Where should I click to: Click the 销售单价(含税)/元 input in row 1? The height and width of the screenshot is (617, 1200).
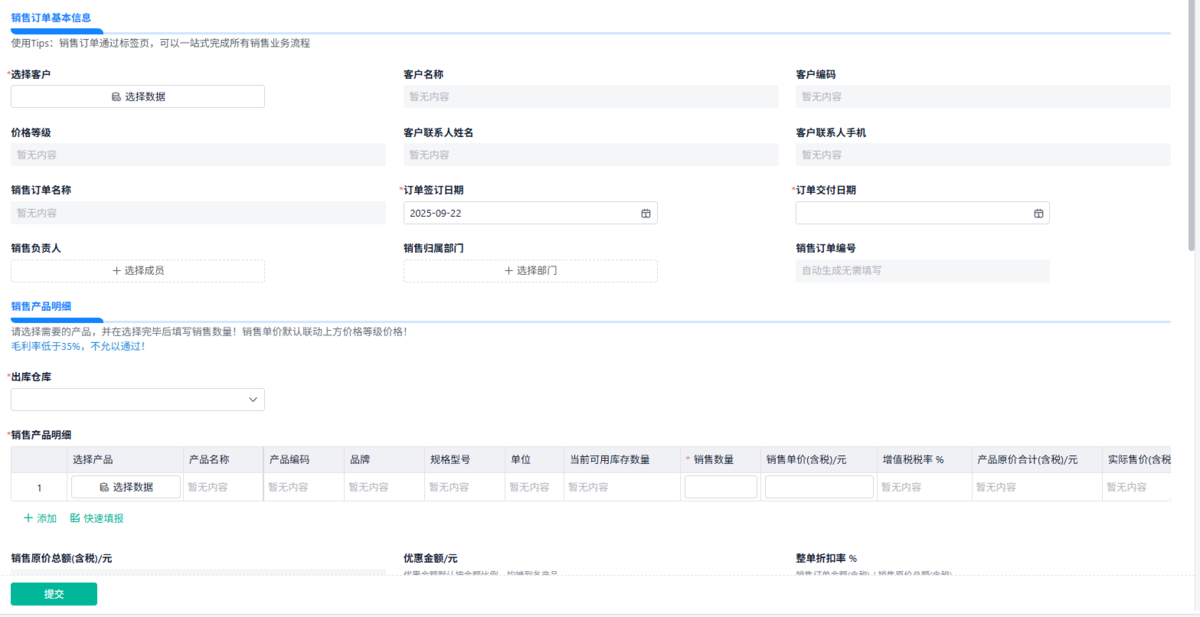pyautogui.click(x=819, y=487)
